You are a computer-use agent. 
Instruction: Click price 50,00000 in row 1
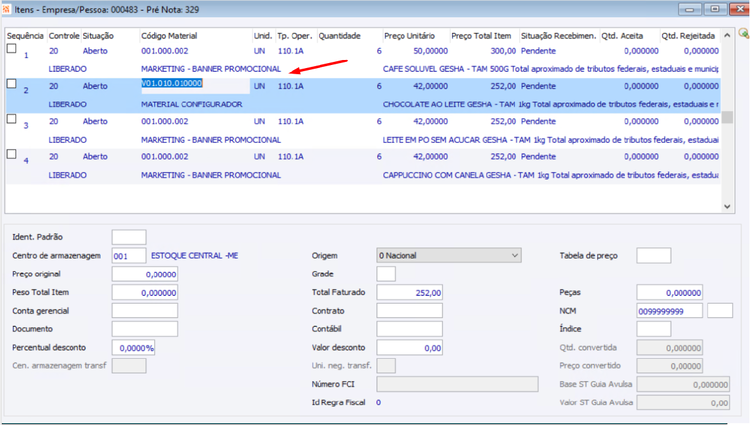430,51
